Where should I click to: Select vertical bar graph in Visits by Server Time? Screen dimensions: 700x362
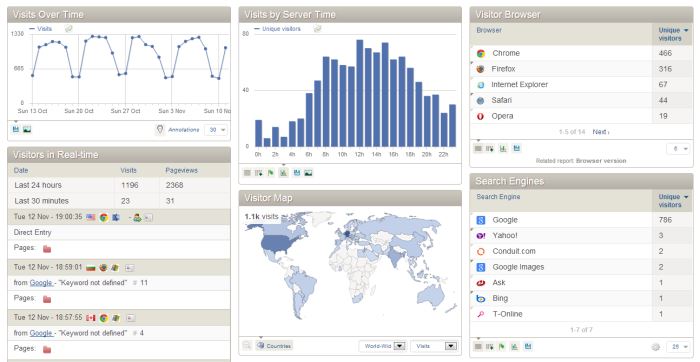tap(283, 173)
